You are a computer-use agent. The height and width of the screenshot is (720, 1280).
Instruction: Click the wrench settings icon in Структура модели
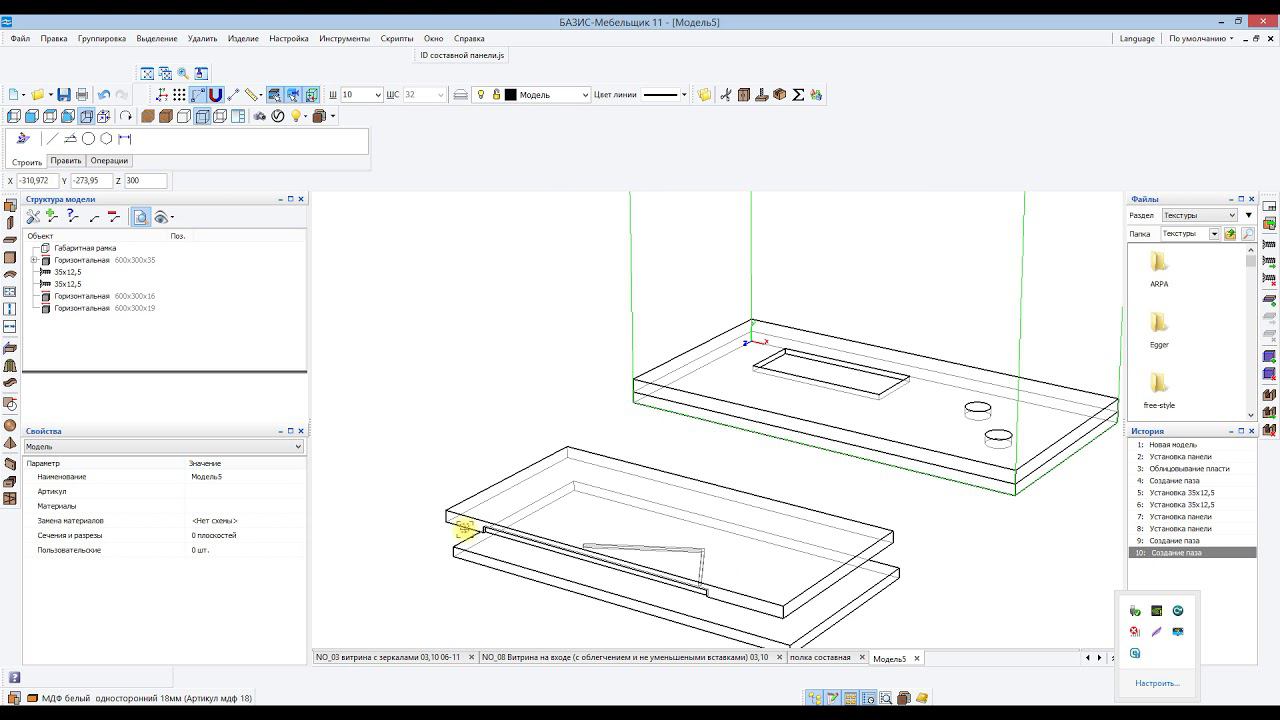33,217
